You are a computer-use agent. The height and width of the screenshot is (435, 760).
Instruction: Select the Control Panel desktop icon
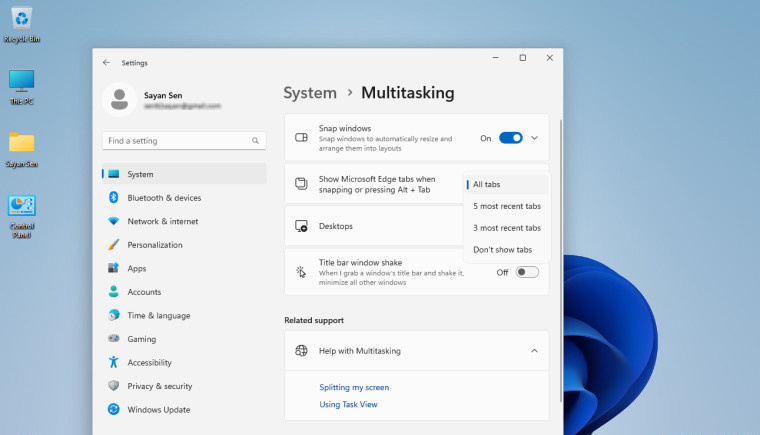(x=22, y=217)
